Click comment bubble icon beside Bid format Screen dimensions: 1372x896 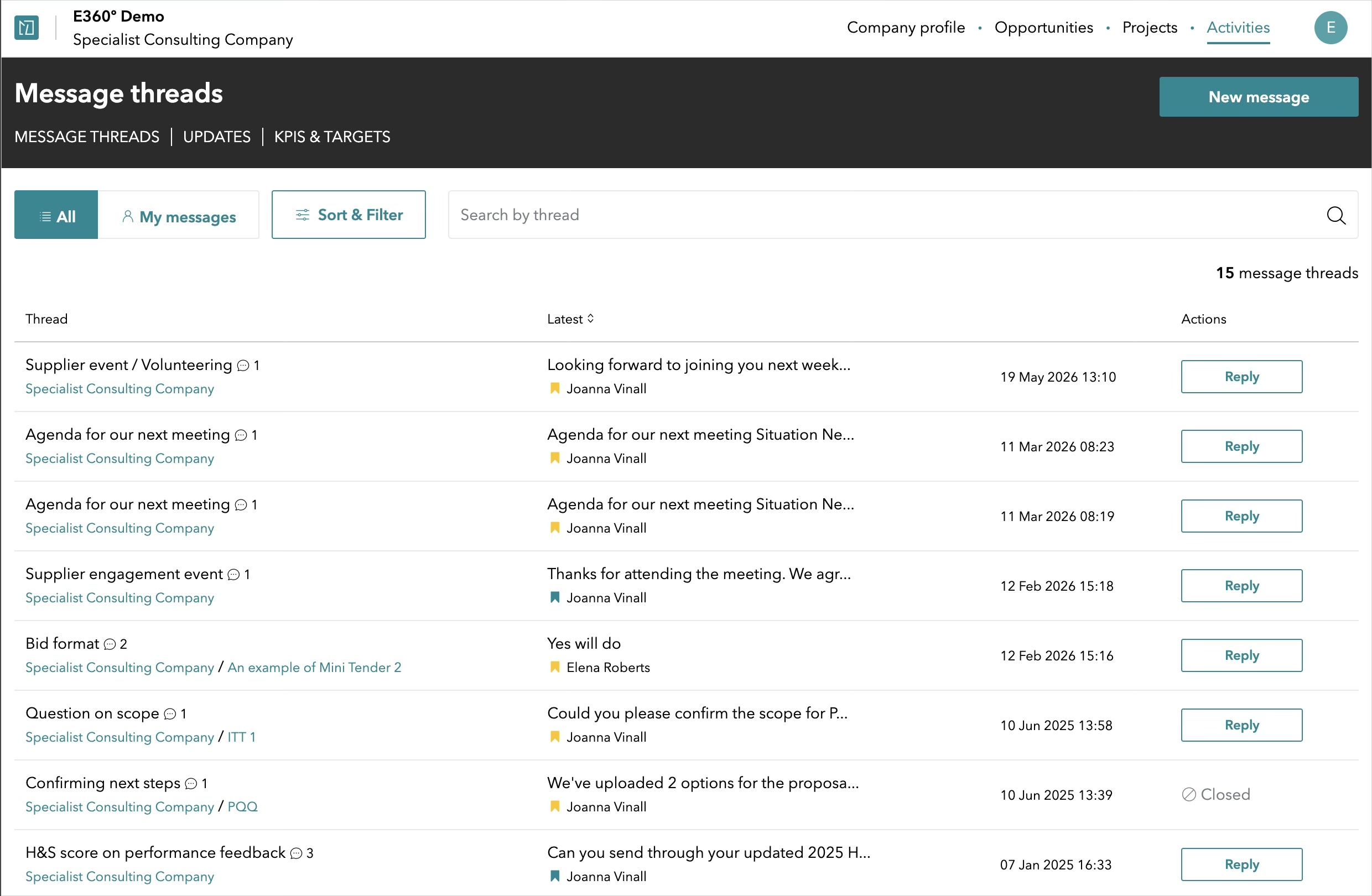tap(110, 644)
